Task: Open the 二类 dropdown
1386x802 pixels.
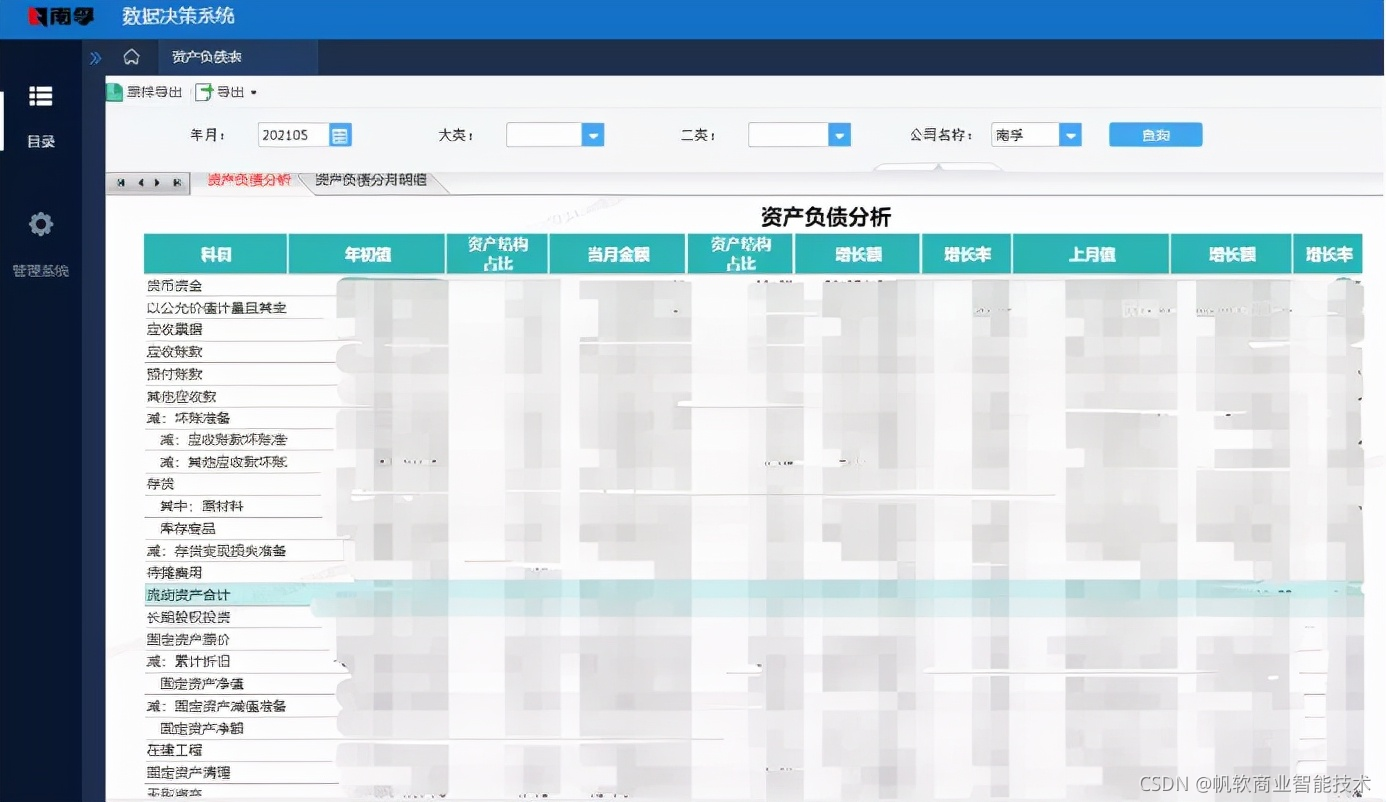Action: click(839, 134)
